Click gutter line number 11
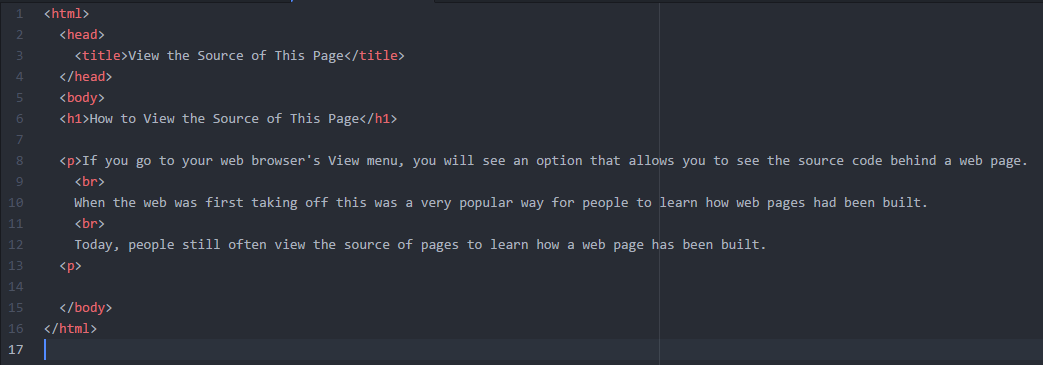Viewport: 1043px width, 365px height. (x=17, y=224)
